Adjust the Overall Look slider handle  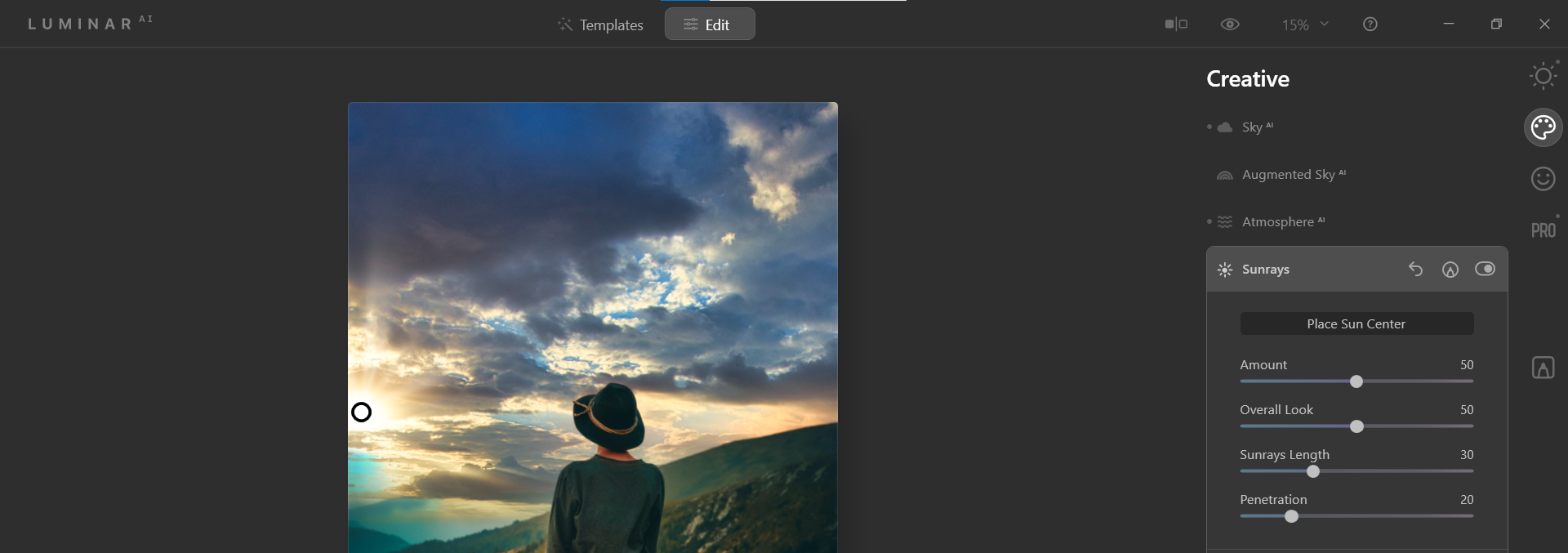[x=1356, y=426]
